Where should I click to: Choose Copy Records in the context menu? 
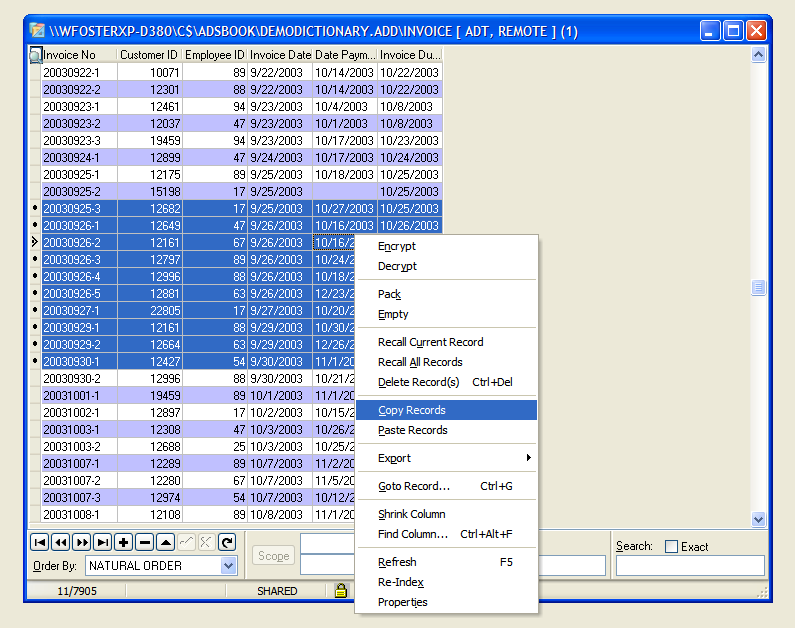447,410
